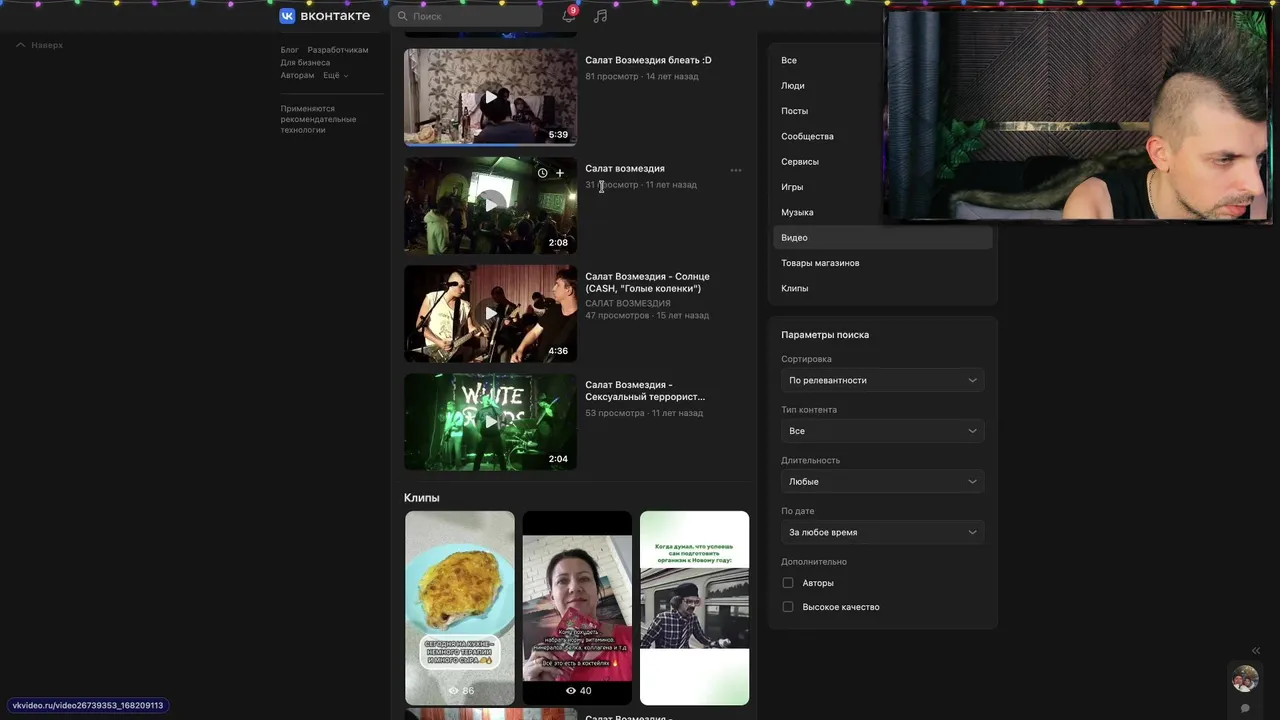Open the music note player icon
The height and width of the screenshot is (720, 1280).
coord(600,16)
